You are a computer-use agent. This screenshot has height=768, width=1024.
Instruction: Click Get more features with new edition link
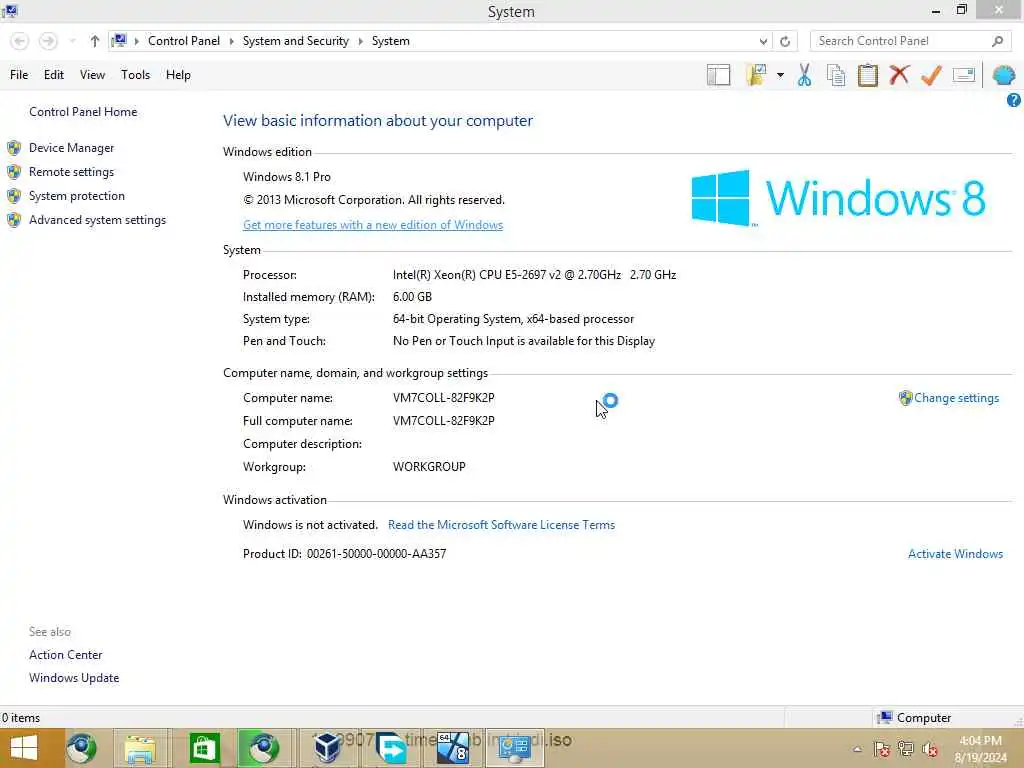373,225
